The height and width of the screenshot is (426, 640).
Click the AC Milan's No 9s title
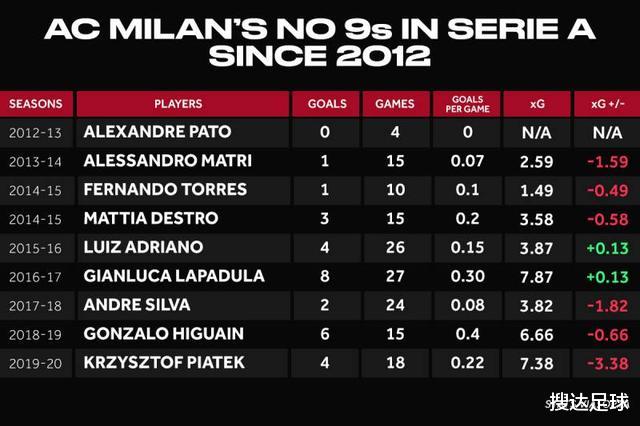pyautogui.click(x=320, y=40)
